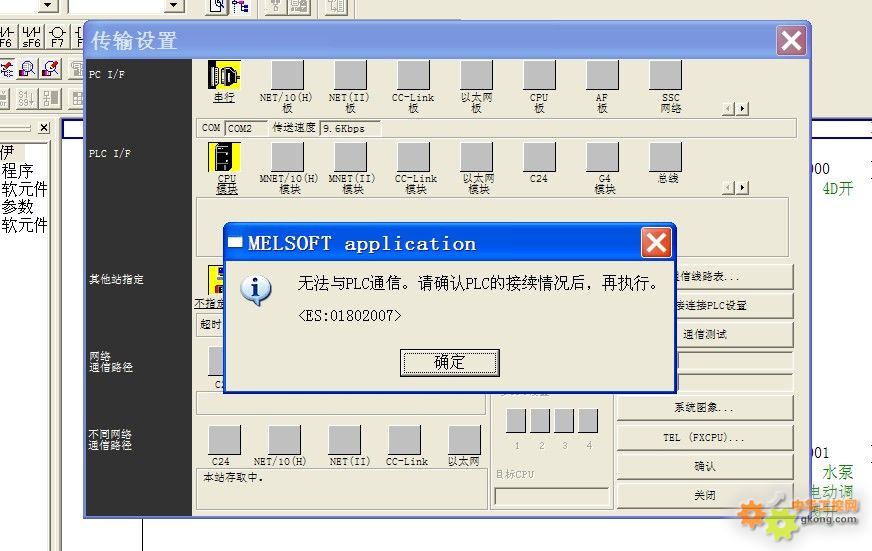Close the MELSOFT application error dialog
Screen dimensions: 872x551
[656, 242]
